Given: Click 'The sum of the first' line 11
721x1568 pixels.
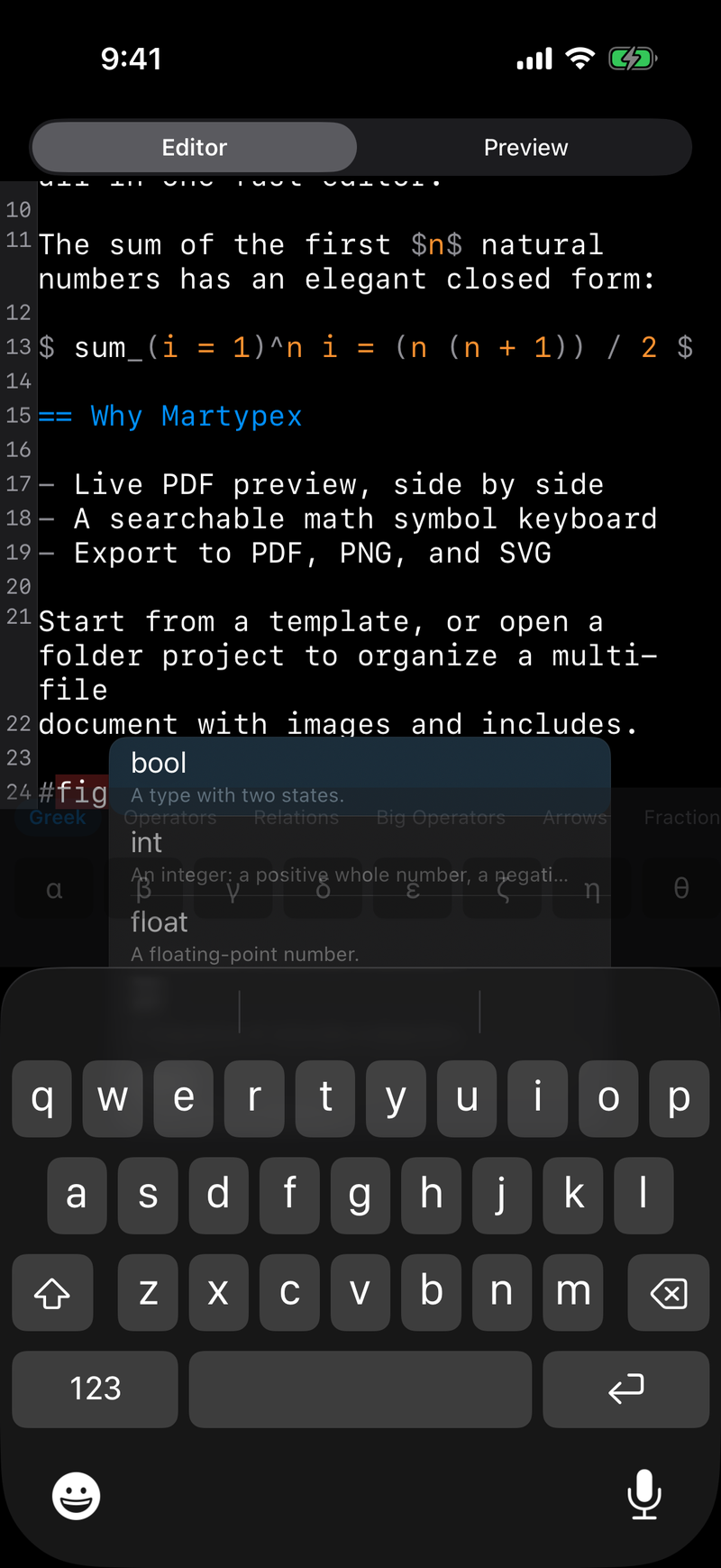Looking at the screenshot, I should (321, 244).
